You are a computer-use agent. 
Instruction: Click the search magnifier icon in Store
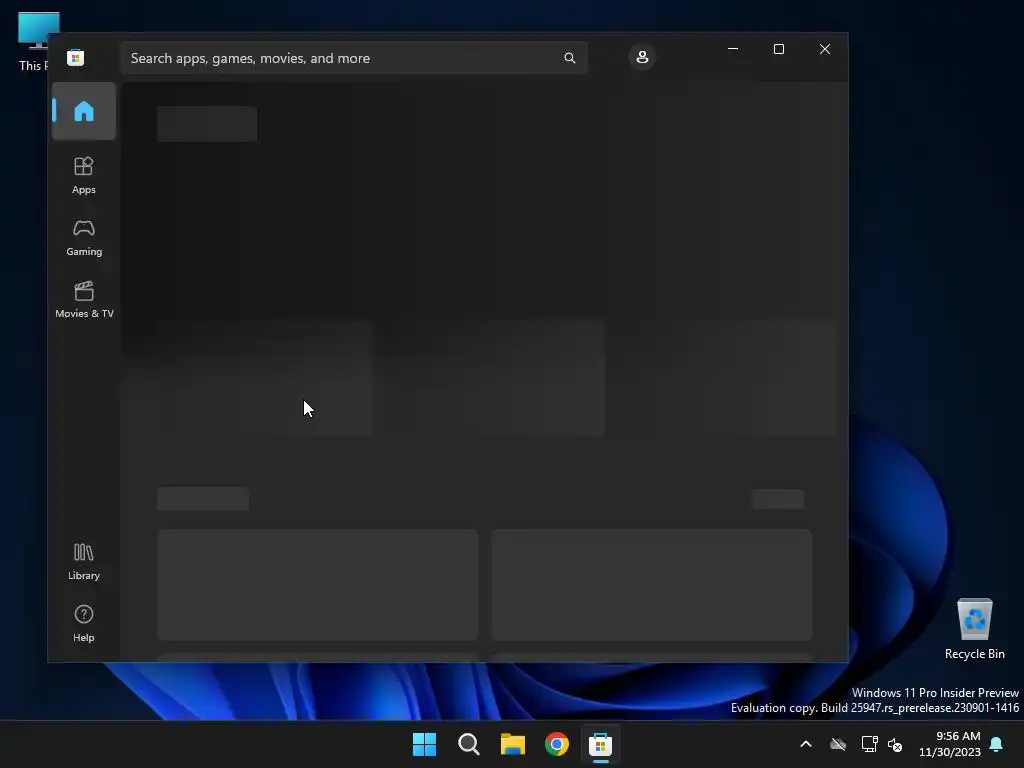tap(569, 58)
